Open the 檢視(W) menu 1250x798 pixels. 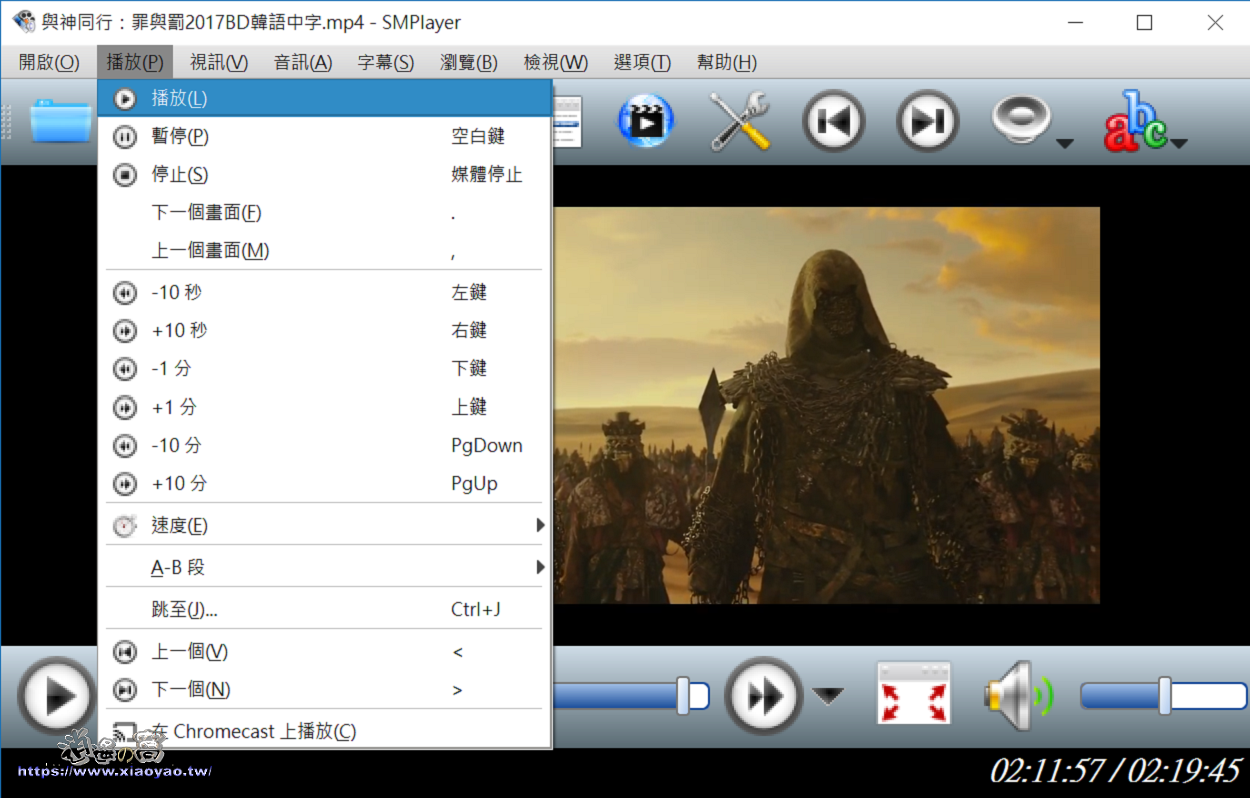pos(556,62)
